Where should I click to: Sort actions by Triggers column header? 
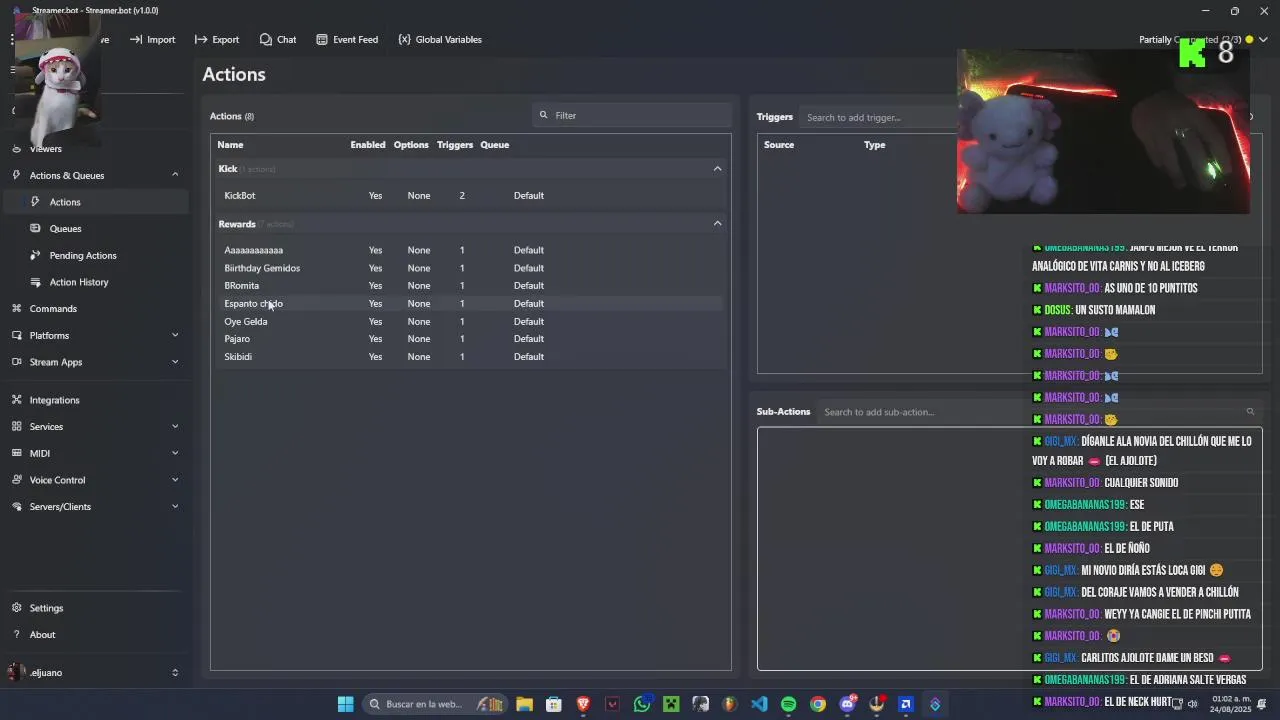pos(455,145)
